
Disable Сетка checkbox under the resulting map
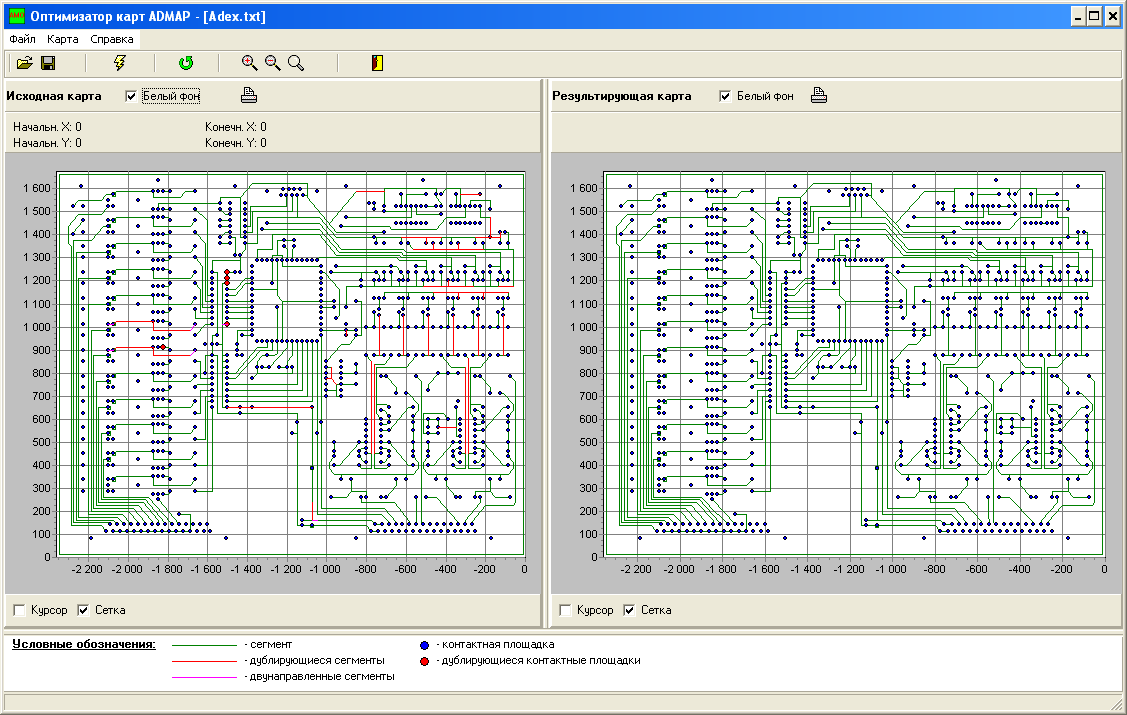pyautogui.click(x=629, y=610)
